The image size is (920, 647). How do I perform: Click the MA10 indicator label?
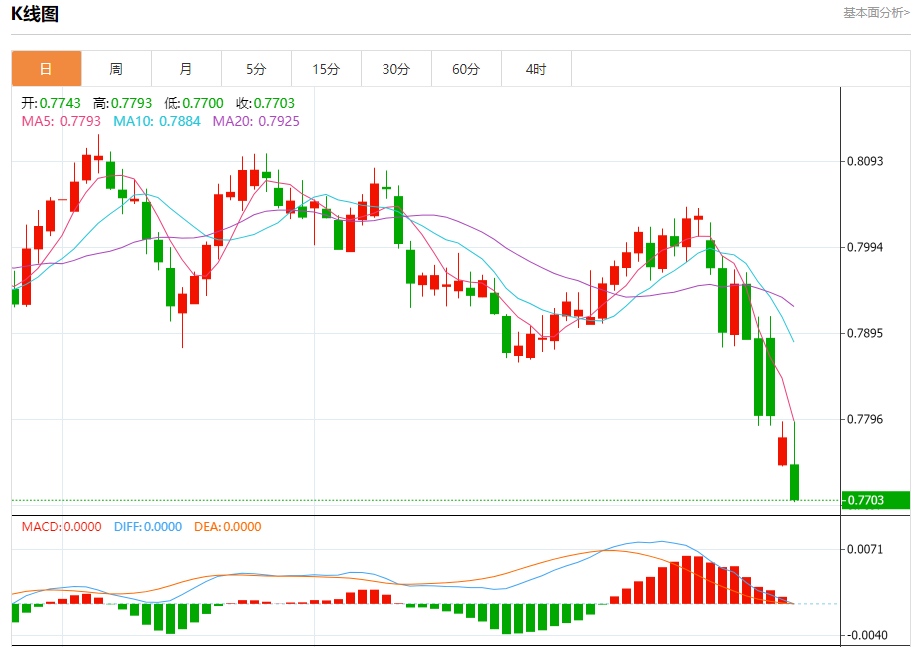pos(156,121)
